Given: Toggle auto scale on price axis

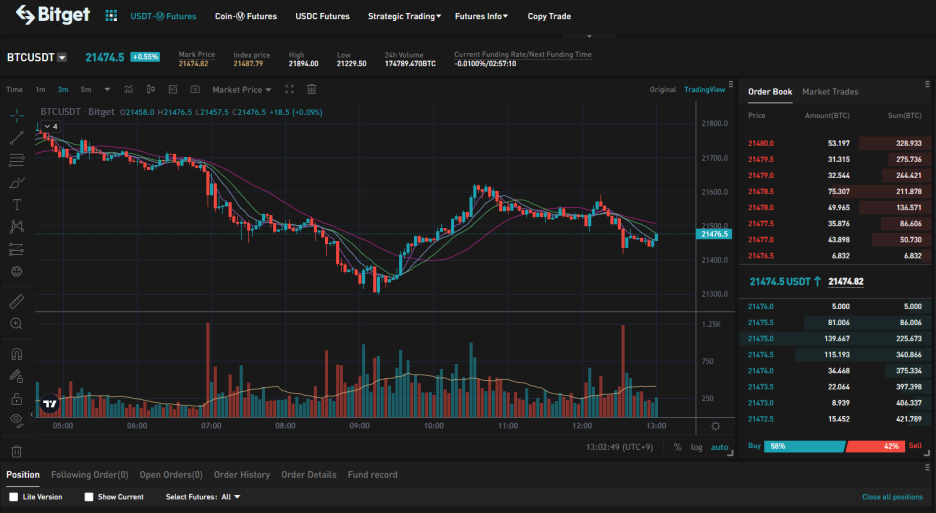Looking at the screenshot, I should (x=719, y=447).
